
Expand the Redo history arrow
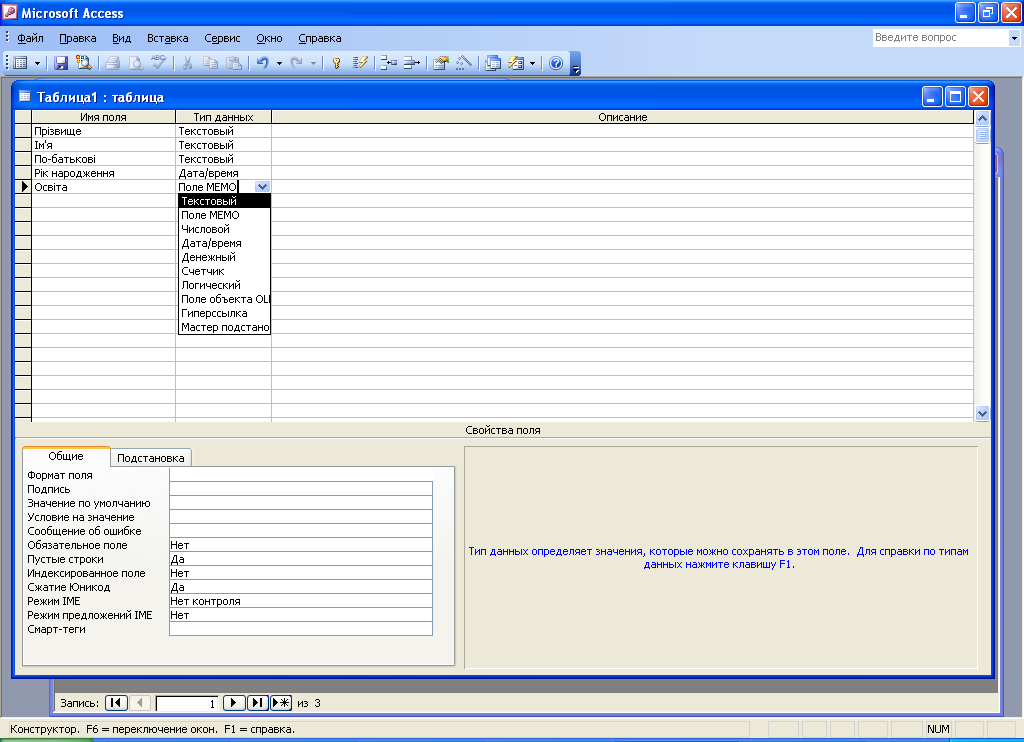(x=313, y=63)
